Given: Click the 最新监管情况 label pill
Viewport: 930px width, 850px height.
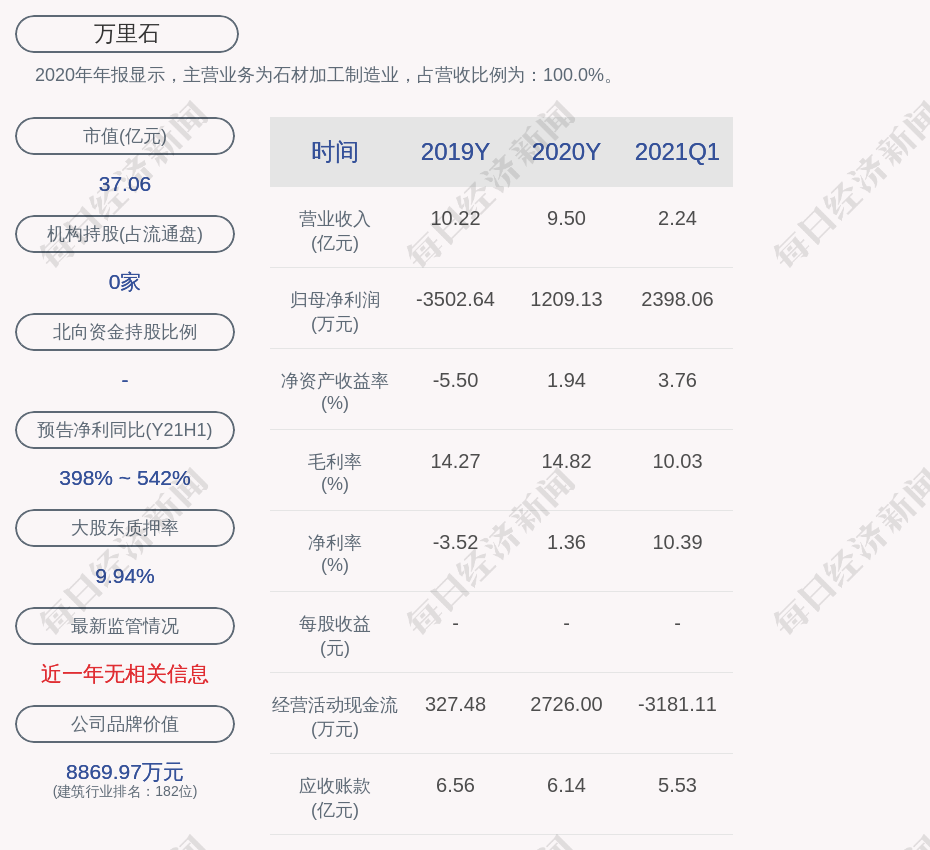Looking at the screenshot, I should [x=125, y=626].
